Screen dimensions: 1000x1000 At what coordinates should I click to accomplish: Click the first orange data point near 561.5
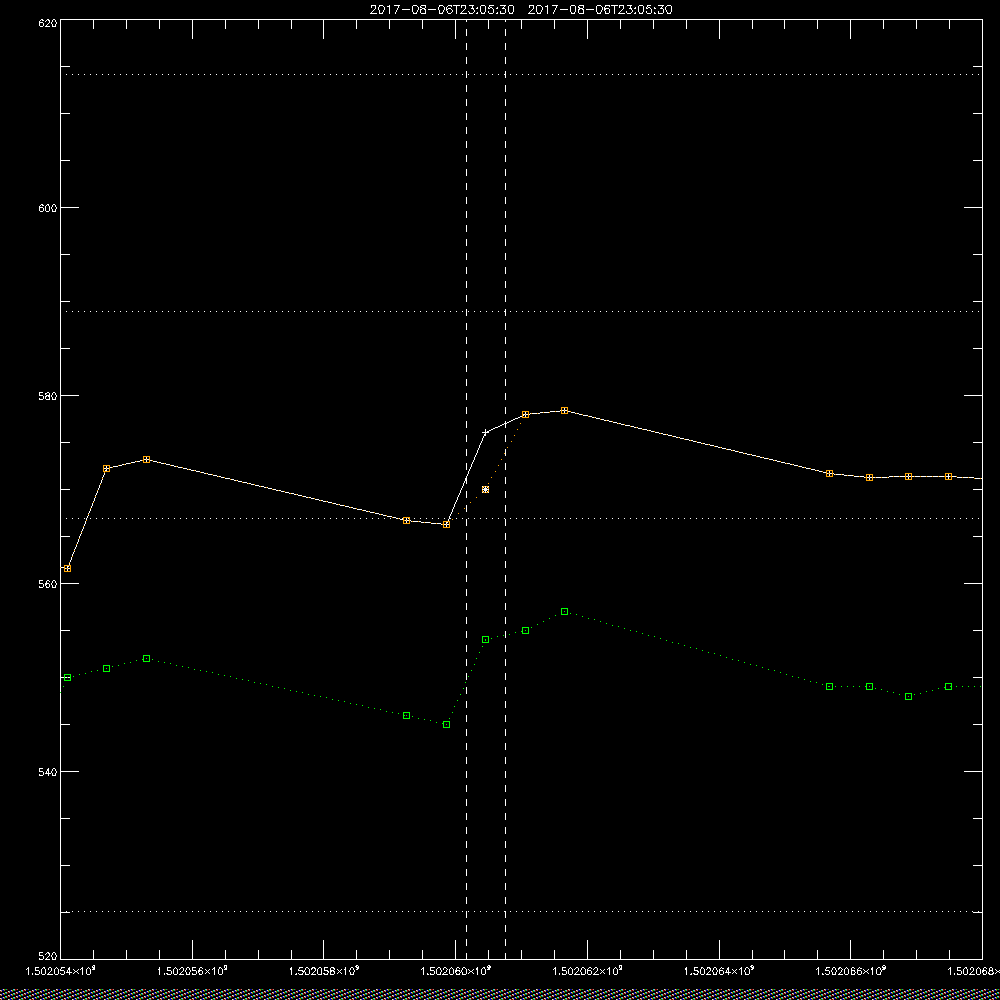[x=68, y=568]
